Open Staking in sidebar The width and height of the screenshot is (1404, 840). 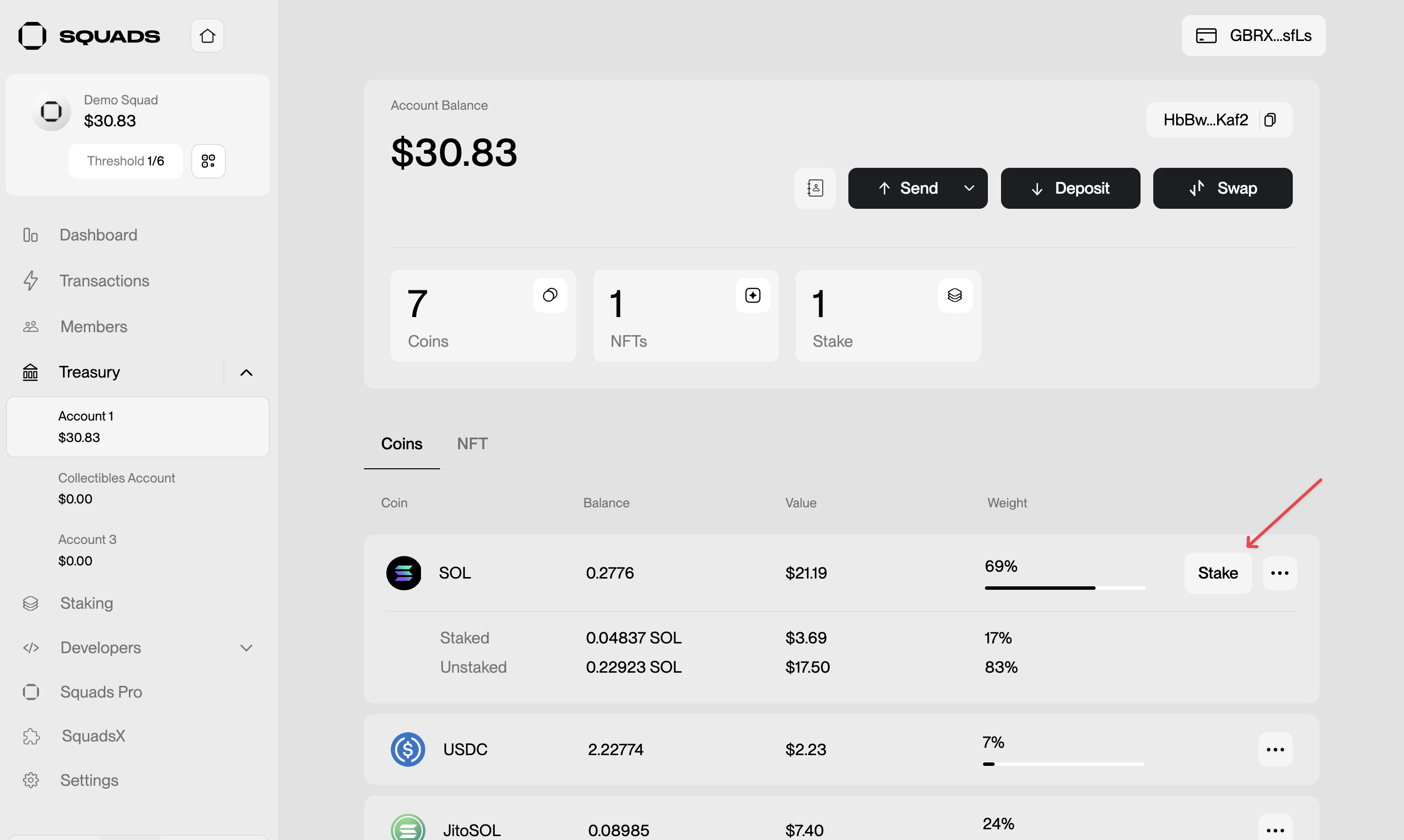click(x=86, y=603)
